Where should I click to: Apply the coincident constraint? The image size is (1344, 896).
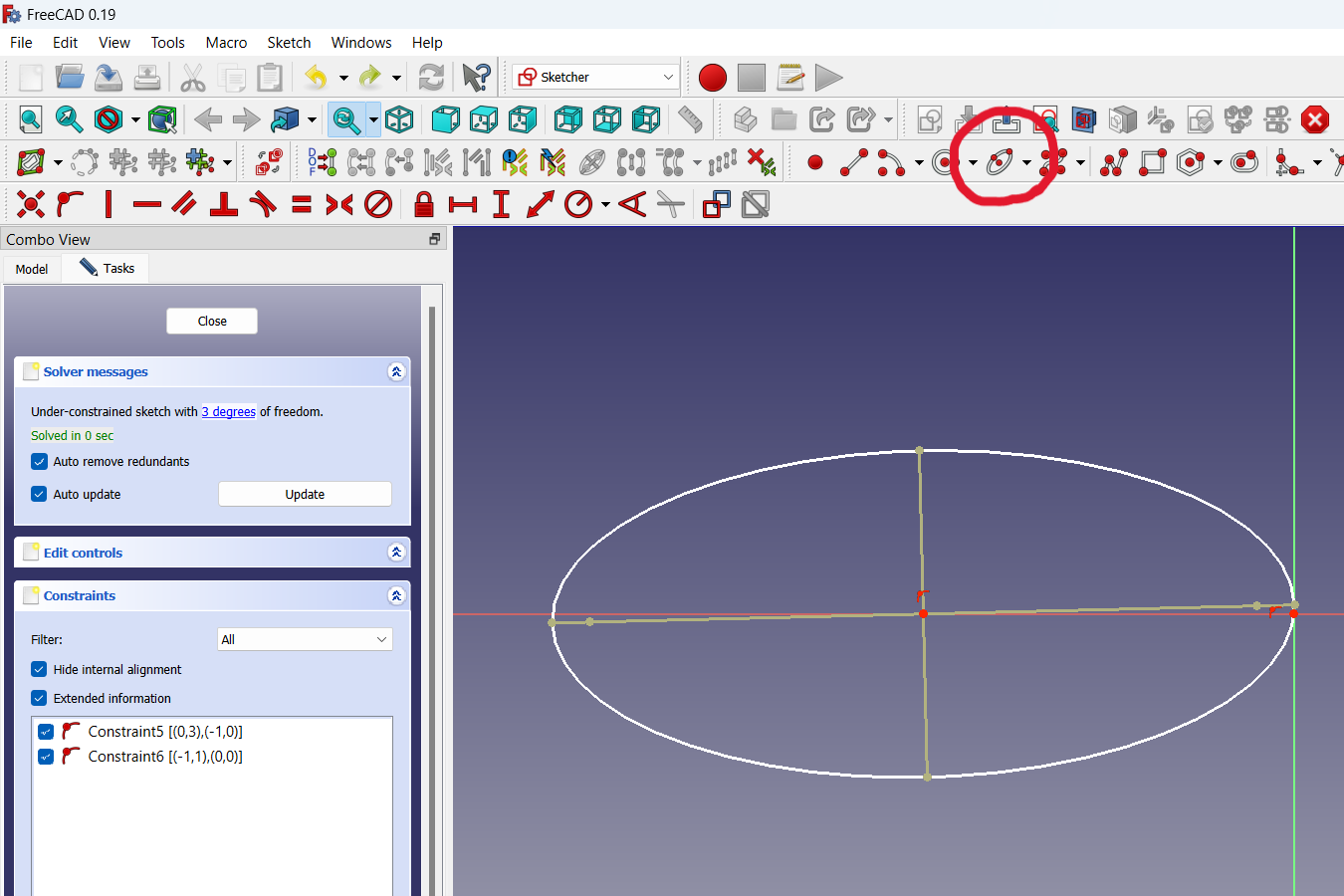pos(31,205)
